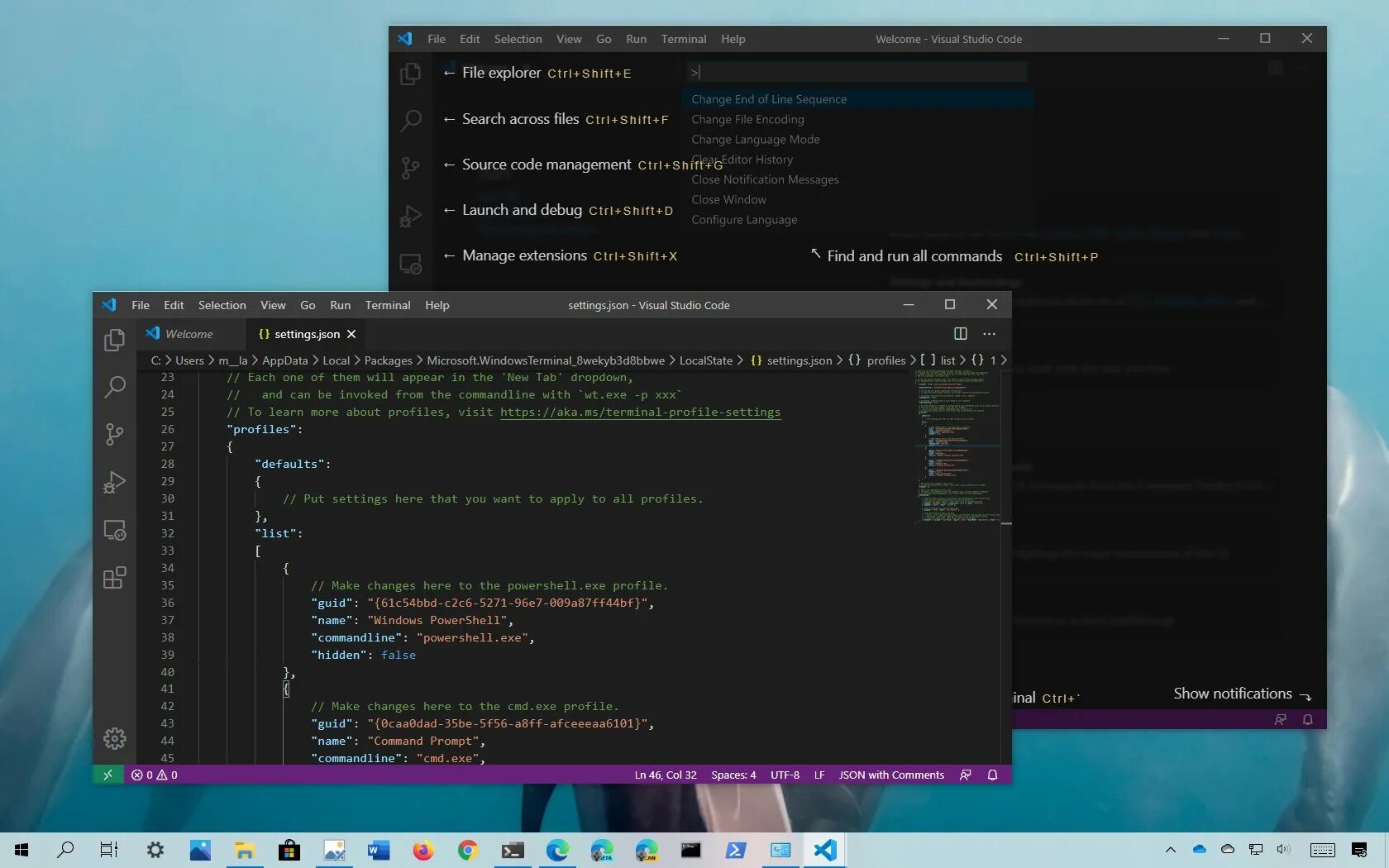Click the errors and warnings indicator
The image size is (1389, 868).
[x=154, y=775]
